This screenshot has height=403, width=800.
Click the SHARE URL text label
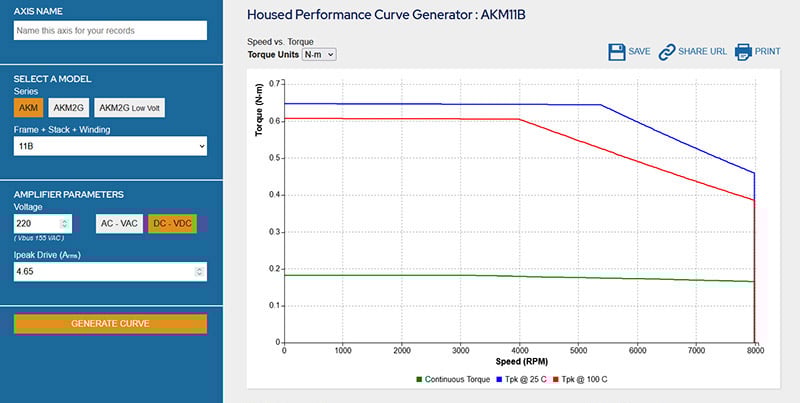703,52
